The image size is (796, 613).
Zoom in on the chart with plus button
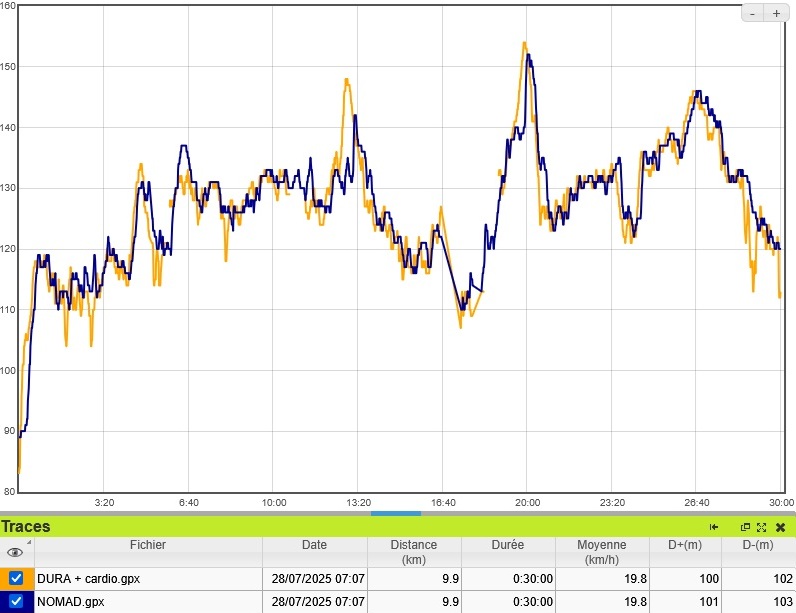[x=776, y=13]
